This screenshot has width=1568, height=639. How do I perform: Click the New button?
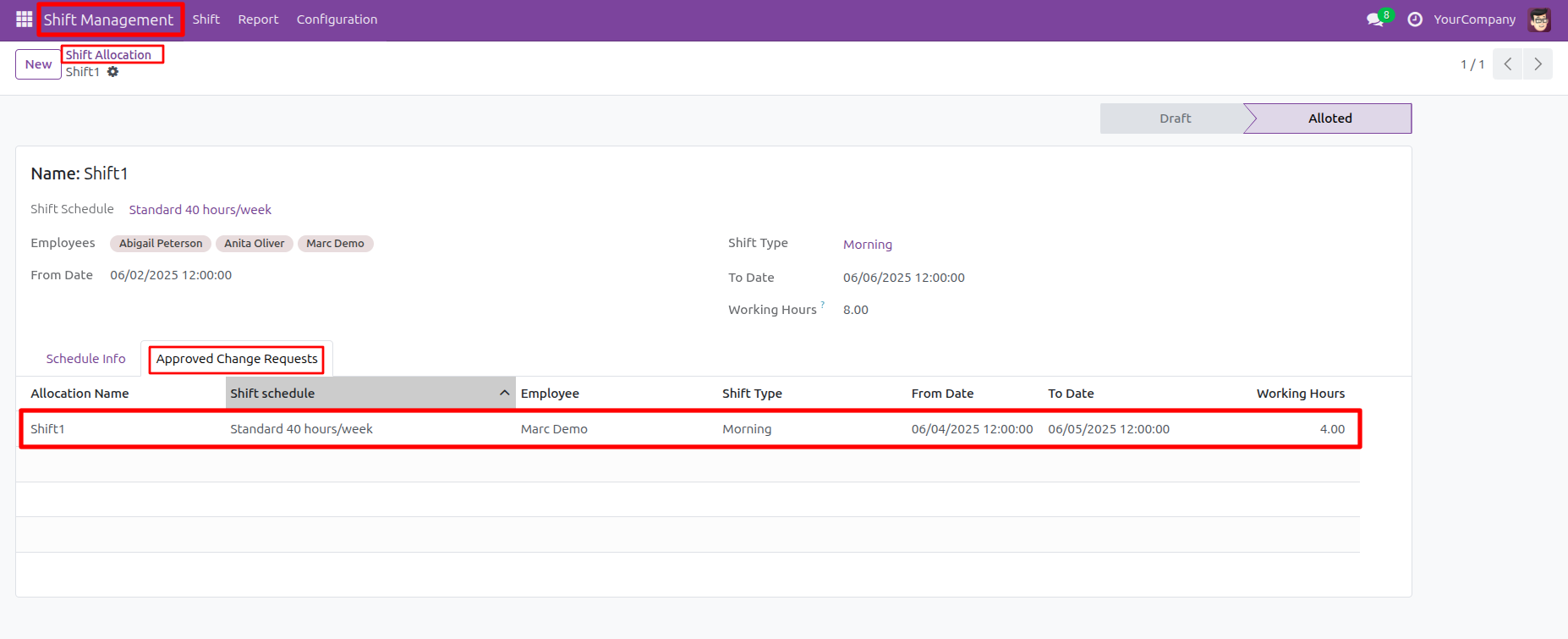pos(38,64)
